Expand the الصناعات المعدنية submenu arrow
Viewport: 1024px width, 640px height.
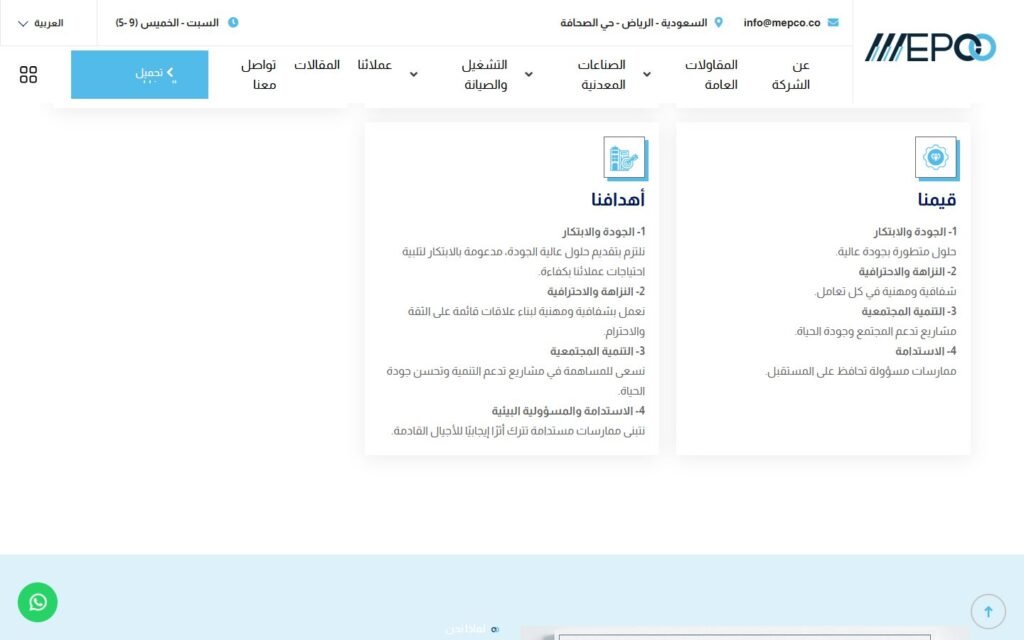pos(529,74)
